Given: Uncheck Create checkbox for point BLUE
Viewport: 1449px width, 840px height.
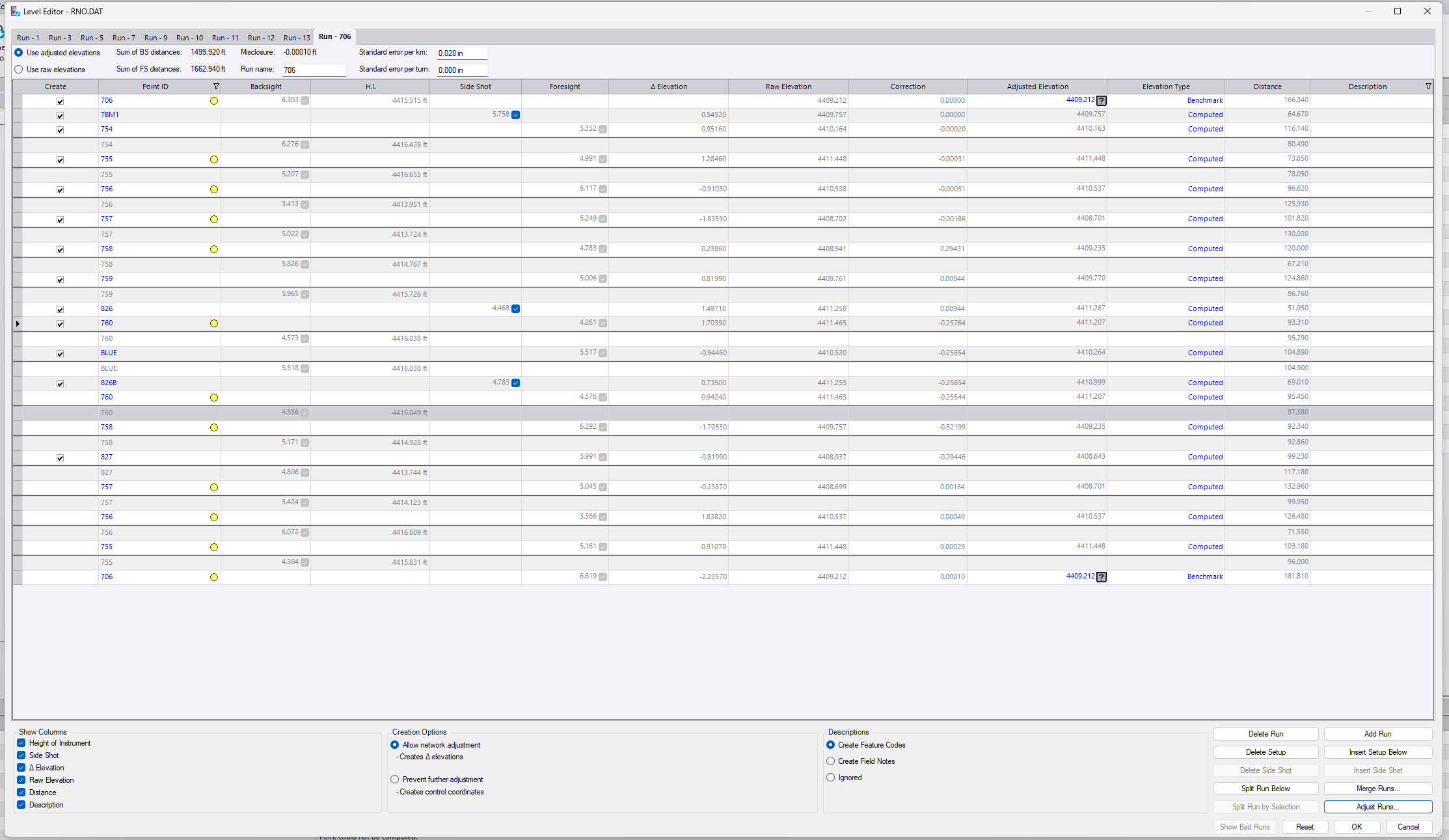Looking at the screenshot, I should coord(60,354).
